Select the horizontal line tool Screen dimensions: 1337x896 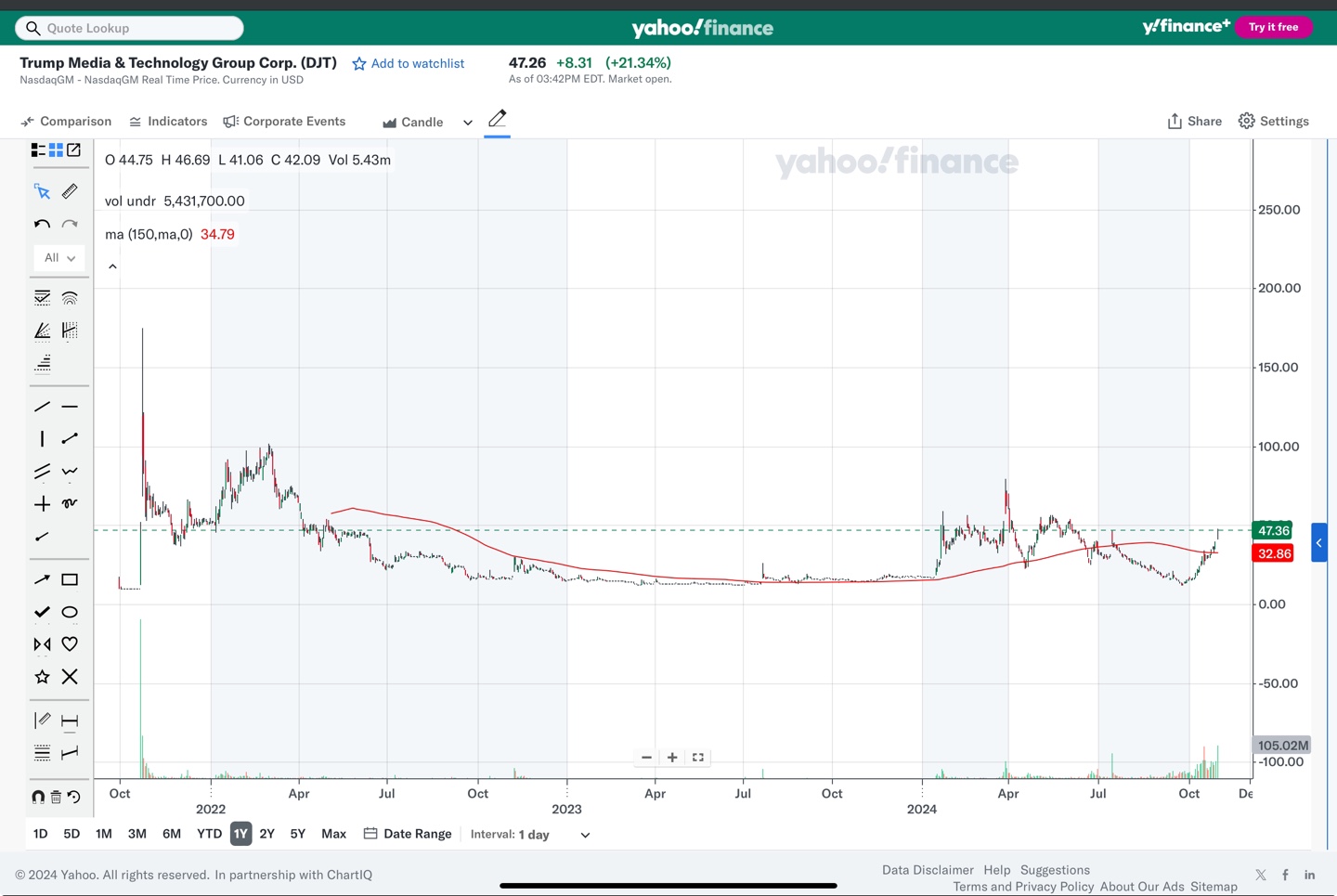[70, 407]
